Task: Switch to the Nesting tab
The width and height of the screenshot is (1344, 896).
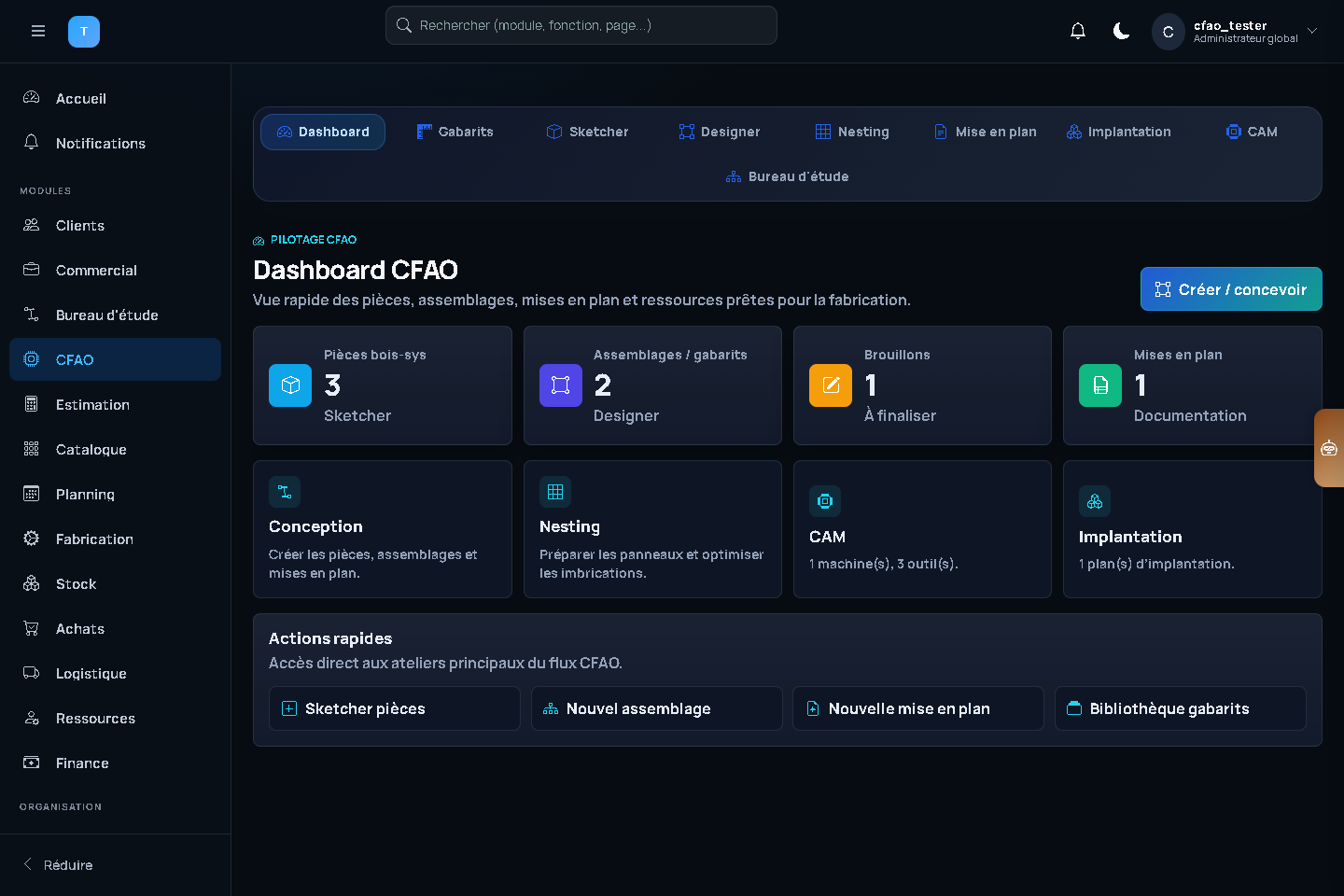Action: [852, 132]
